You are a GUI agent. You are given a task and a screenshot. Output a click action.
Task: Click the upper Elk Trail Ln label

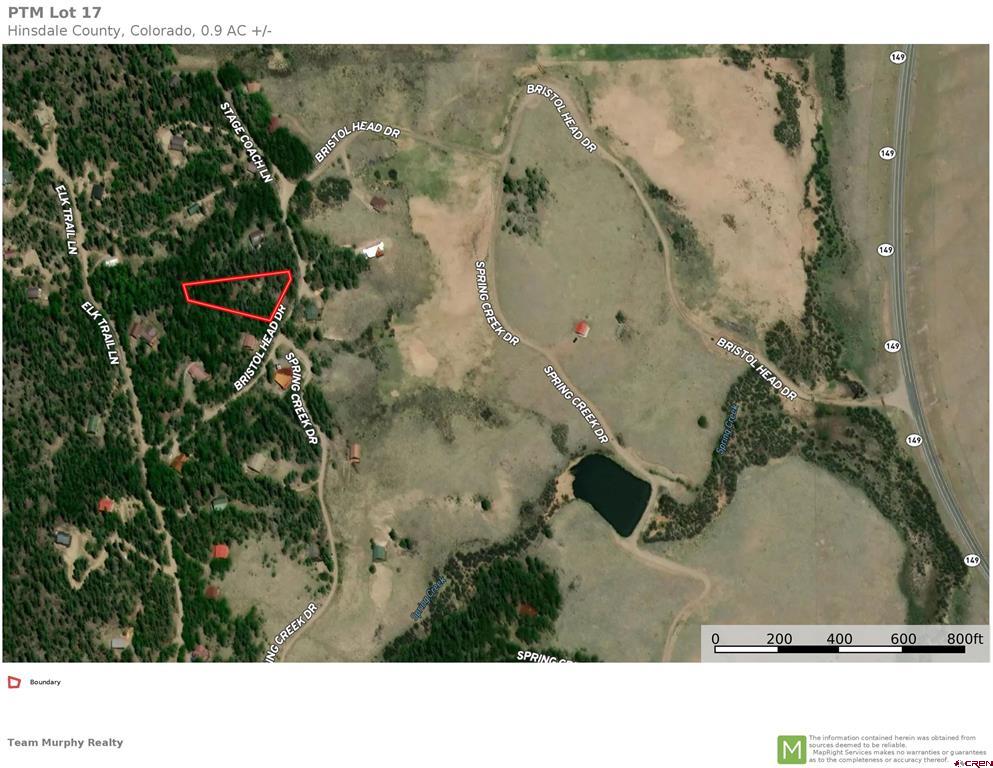click(x=66, y=219)
